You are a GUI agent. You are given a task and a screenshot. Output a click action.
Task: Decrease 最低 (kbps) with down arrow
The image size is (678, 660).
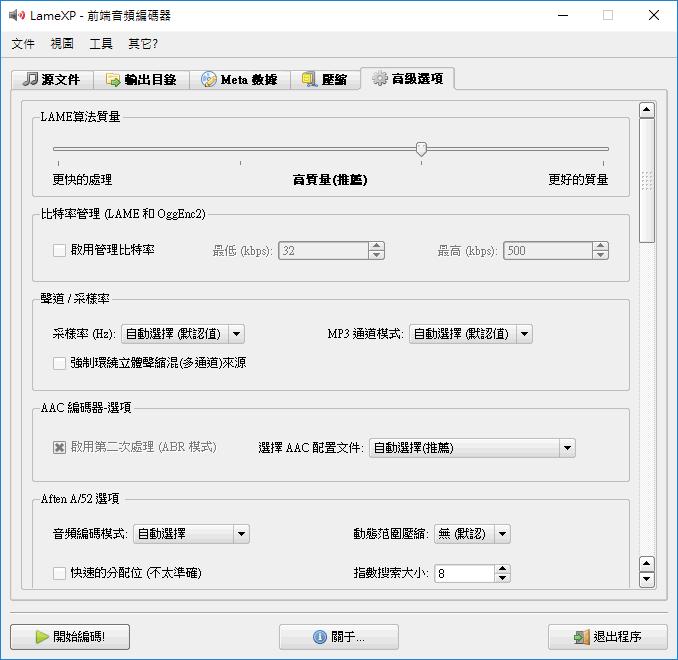coord(377,255)
